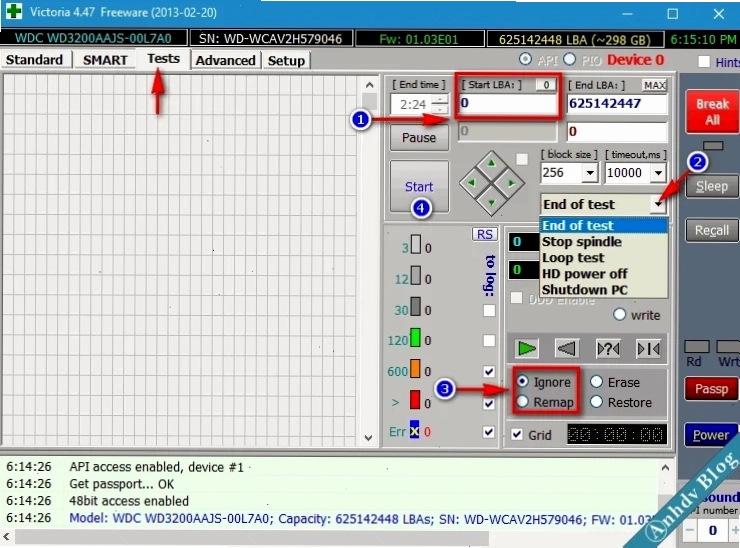Screen dimensions: 740x548
Task: Open the Standard tab
Action: point(34,60)
